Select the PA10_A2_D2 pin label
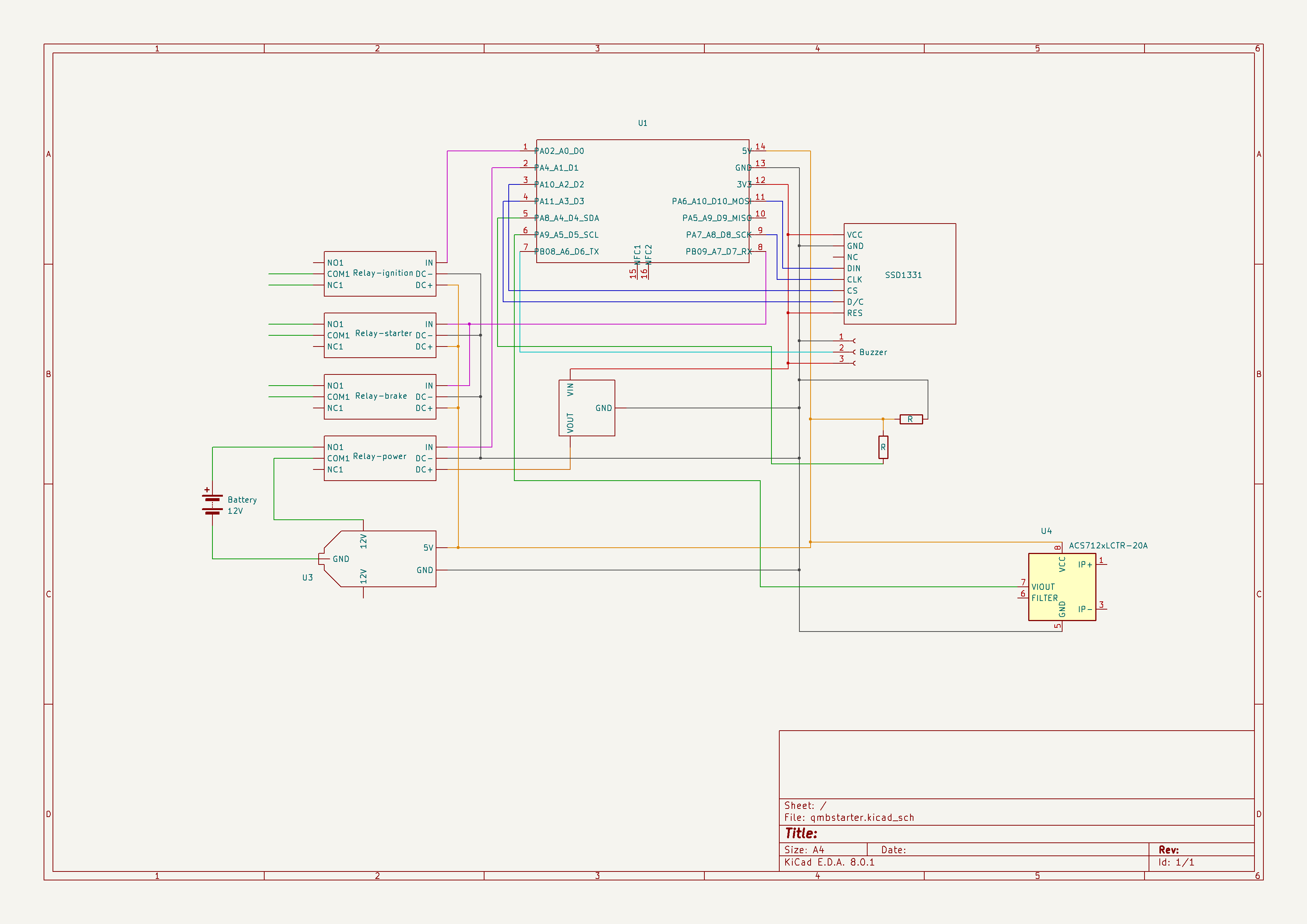 tap(559, 184)
